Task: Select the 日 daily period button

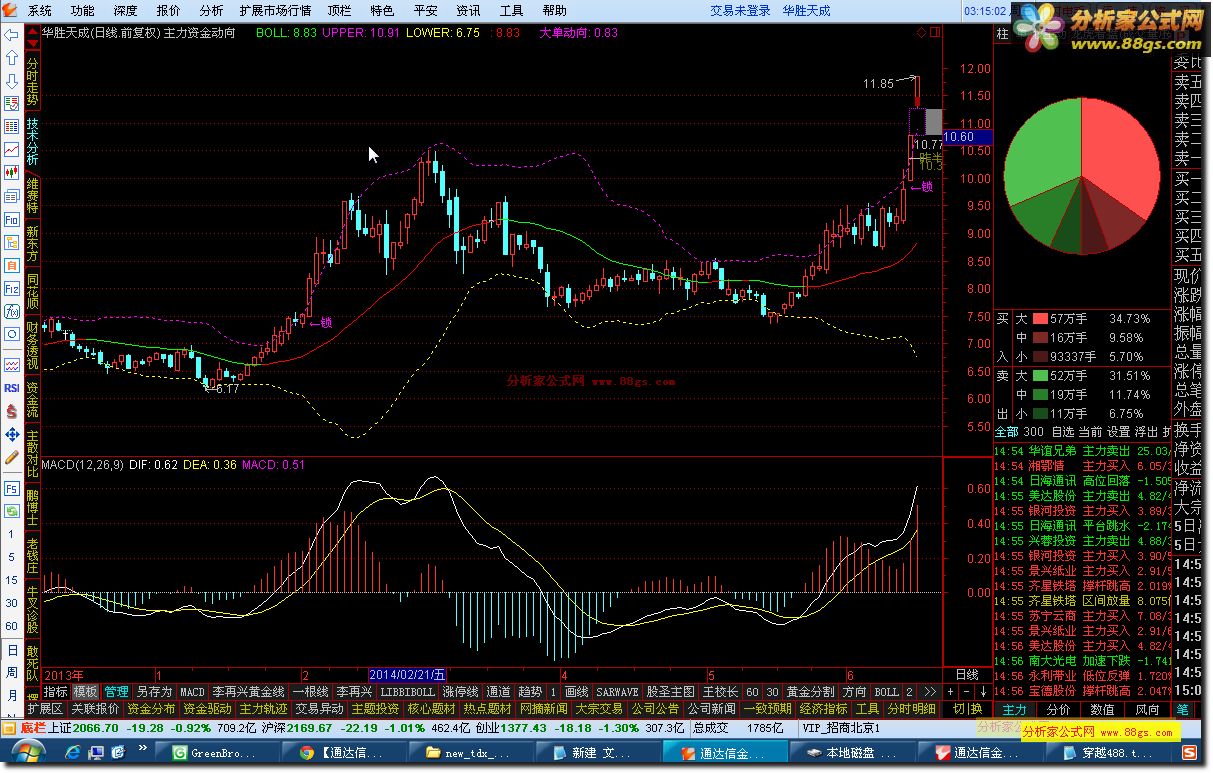Action: (11, 650)
